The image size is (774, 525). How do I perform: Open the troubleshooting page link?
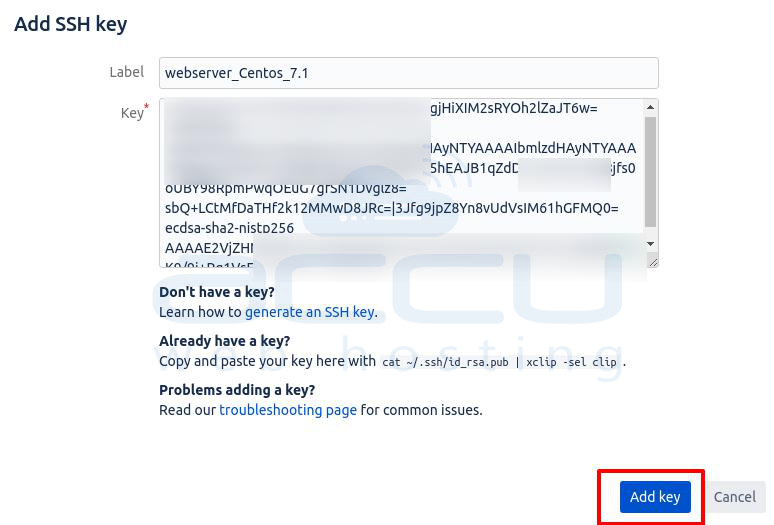288,410
